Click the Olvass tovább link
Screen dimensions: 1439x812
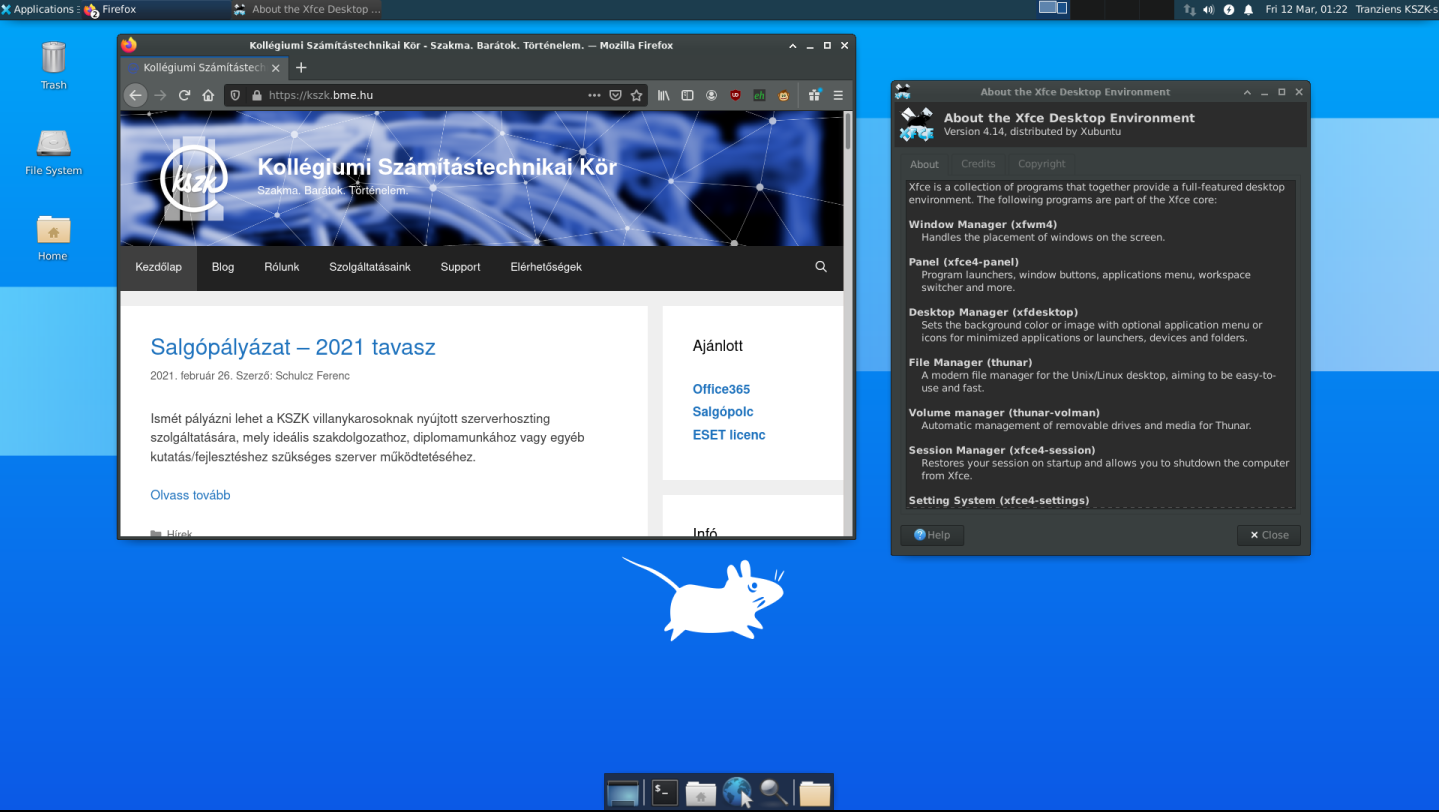tap(190, 495)
